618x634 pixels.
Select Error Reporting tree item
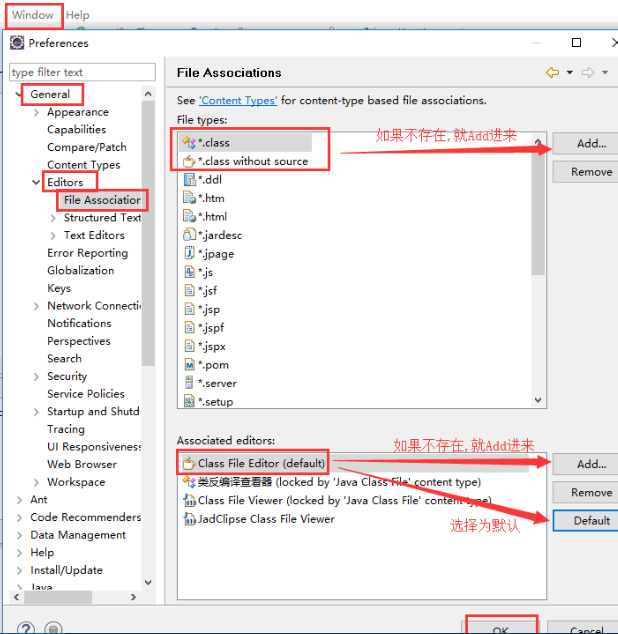pos(87,253)
